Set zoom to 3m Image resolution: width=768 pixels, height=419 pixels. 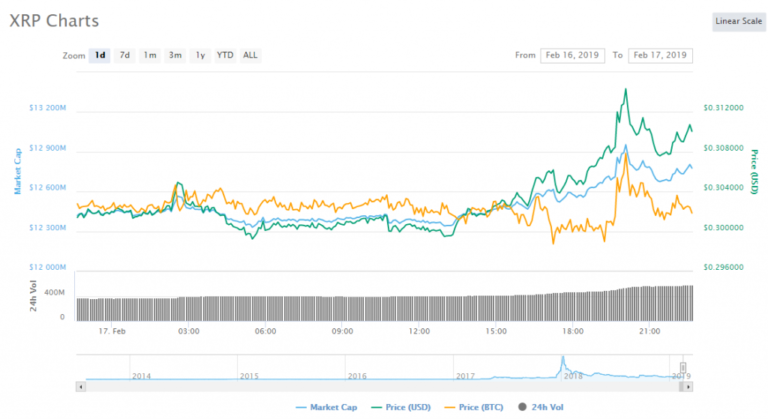point(175,55)
